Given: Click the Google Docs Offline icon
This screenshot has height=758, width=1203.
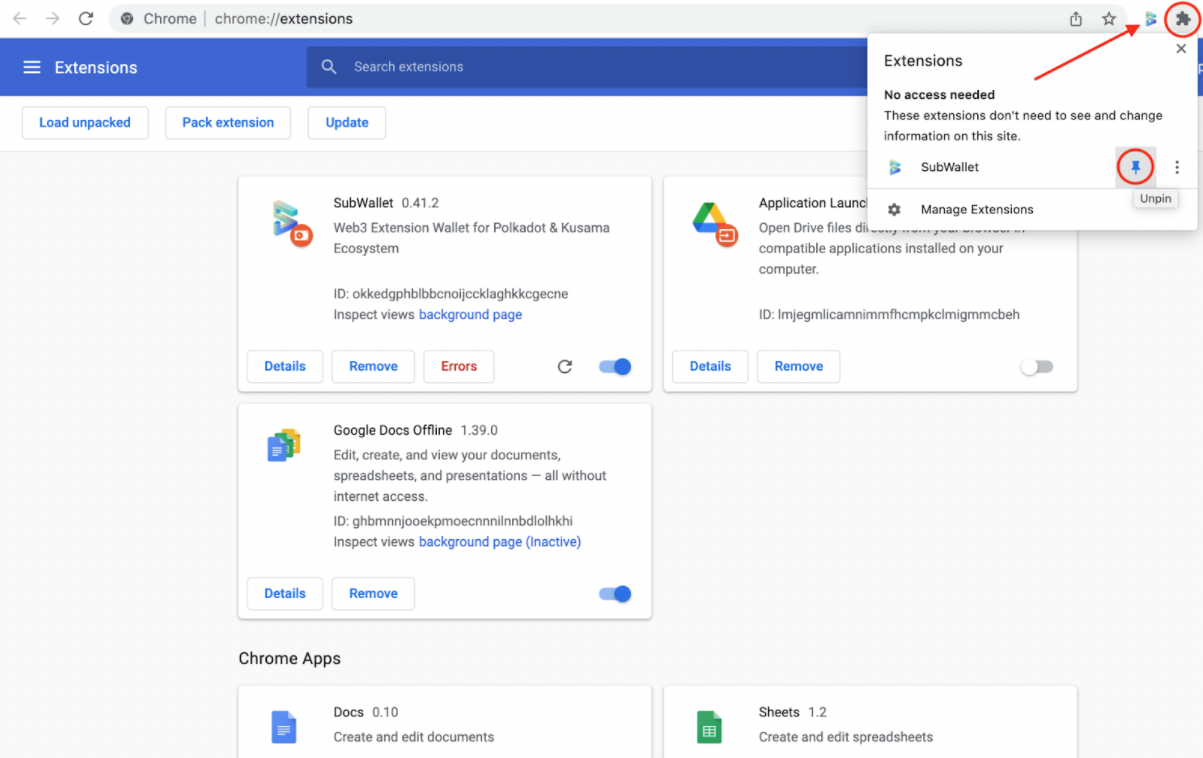Looking at the screenshot, I should (284, 445).
